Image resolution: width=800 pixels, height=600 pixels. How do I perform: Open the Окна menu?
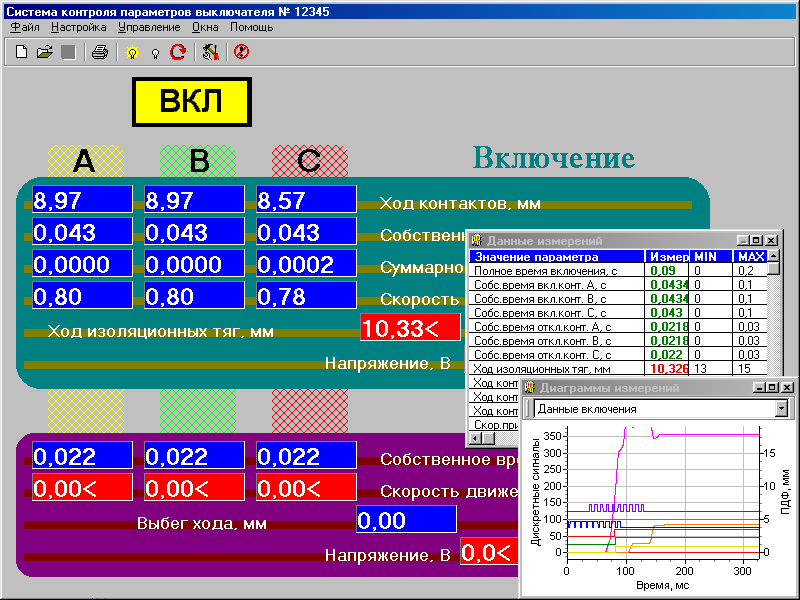[x=205, y=27]
